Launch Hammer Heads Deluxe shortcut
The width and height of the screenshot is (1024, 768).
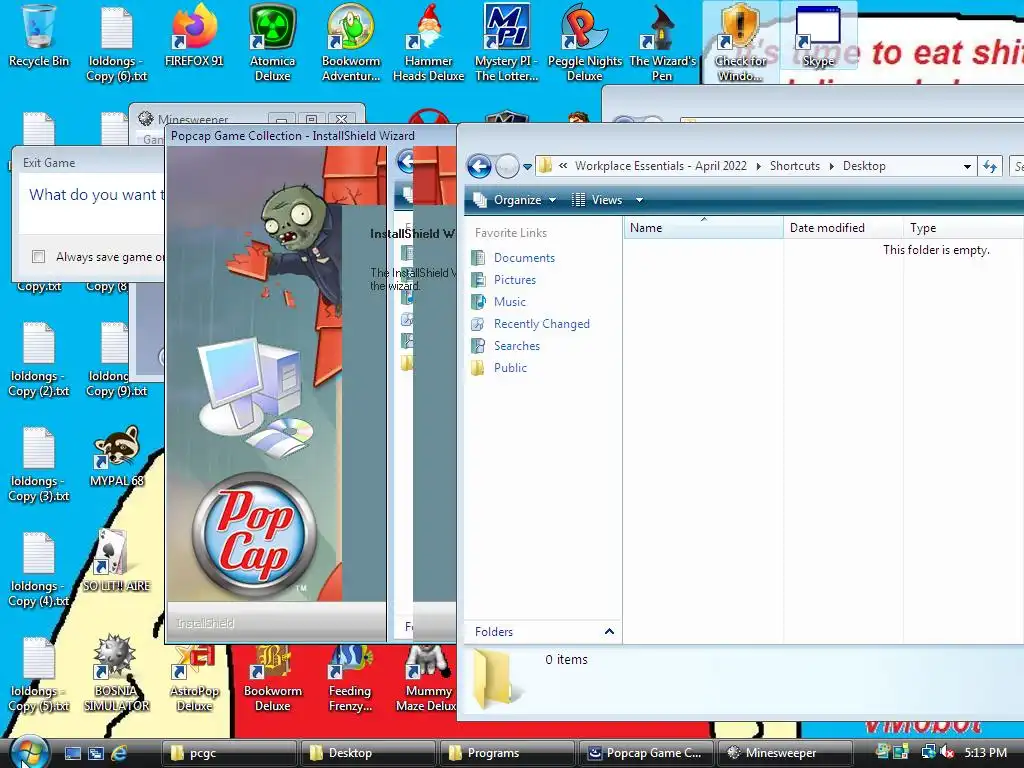coord(428,43)
